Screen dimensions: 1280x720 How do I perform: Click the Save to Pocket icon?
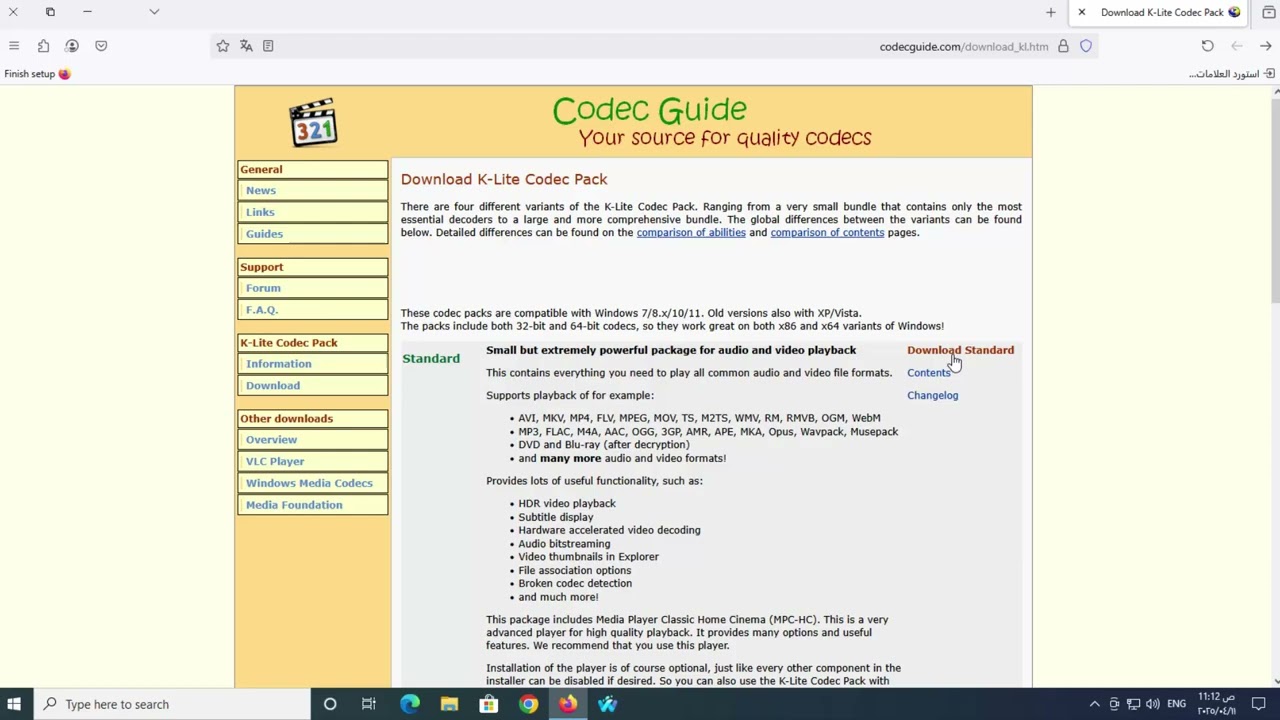101,46
